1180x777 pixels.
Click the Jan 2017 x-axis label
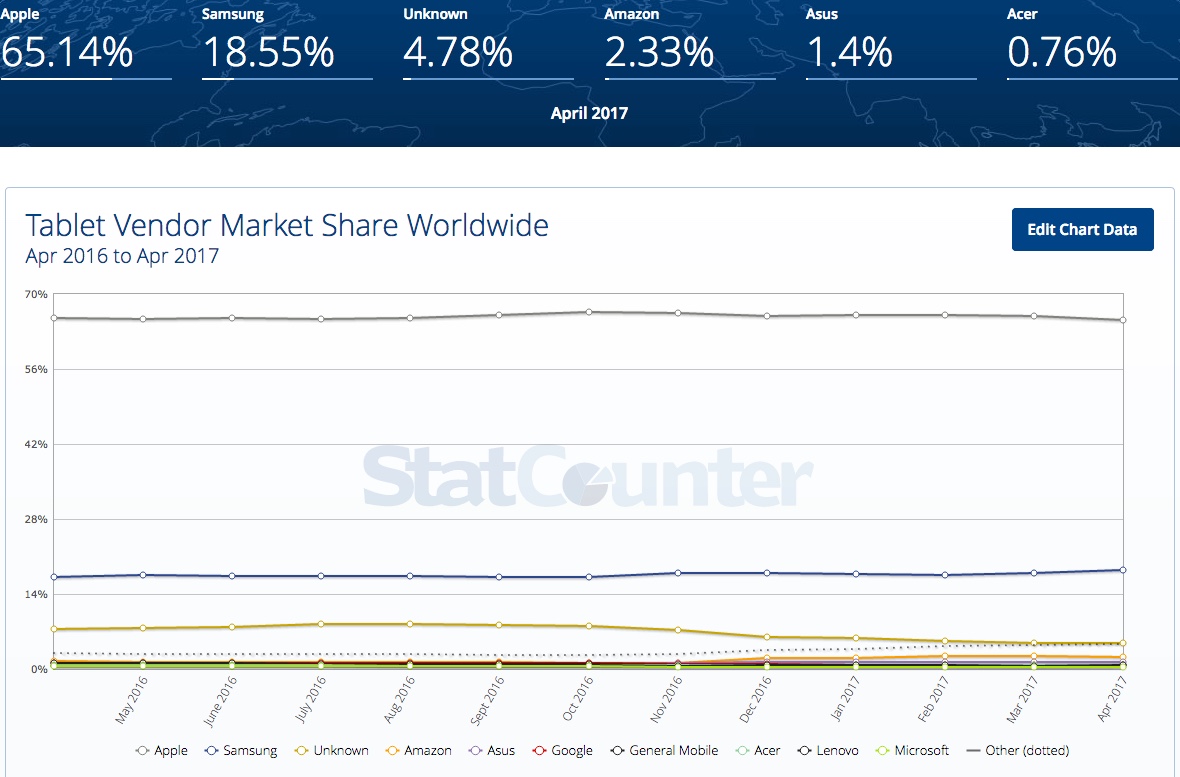(x=844, y=700)
